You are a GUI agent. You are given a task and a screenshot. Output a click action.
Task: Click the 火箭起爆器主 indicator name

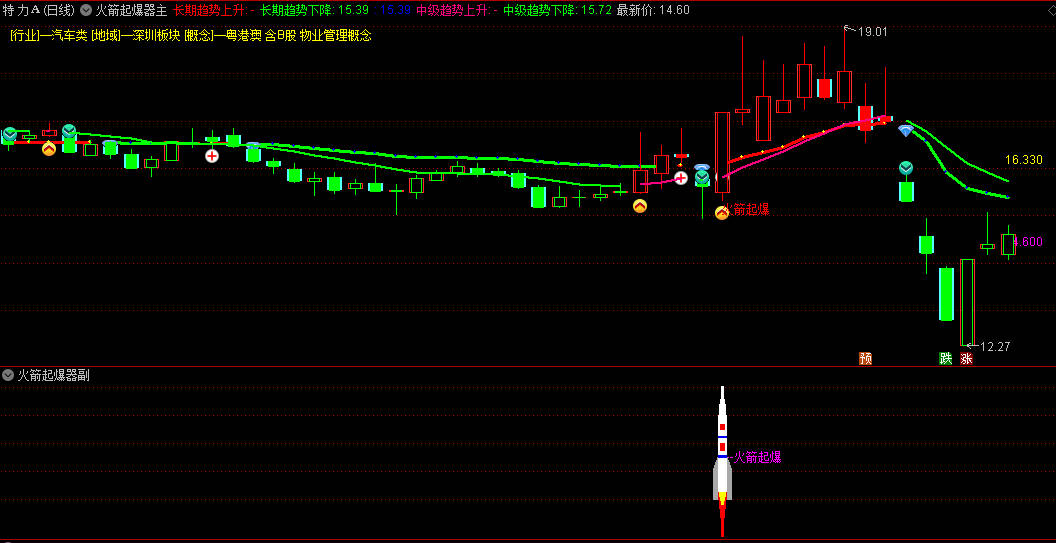click(x=131, y=10)
